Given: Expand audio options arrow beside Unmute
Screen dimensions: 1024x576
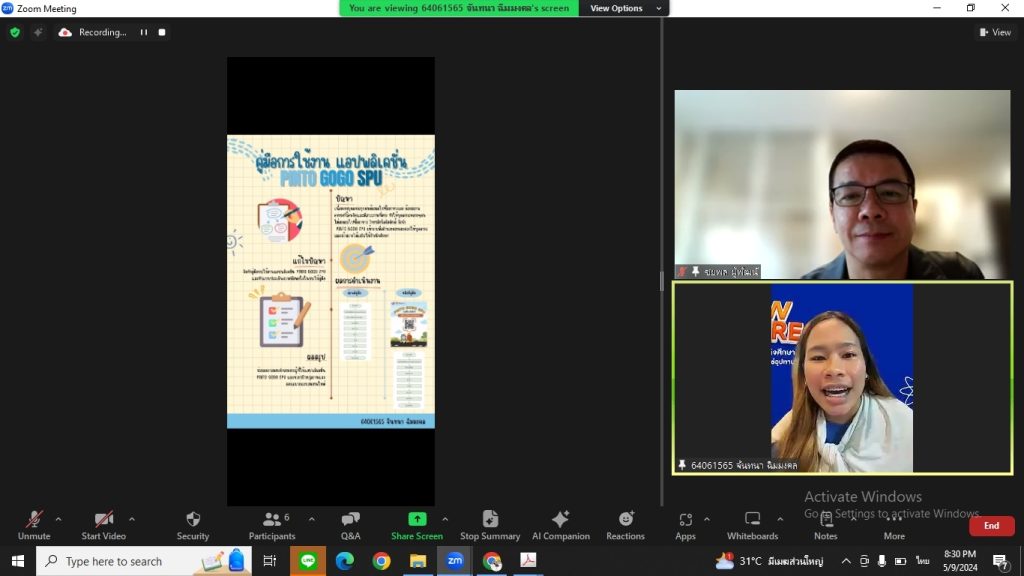Looking at the screenshot, I should [x=58, y=520].
